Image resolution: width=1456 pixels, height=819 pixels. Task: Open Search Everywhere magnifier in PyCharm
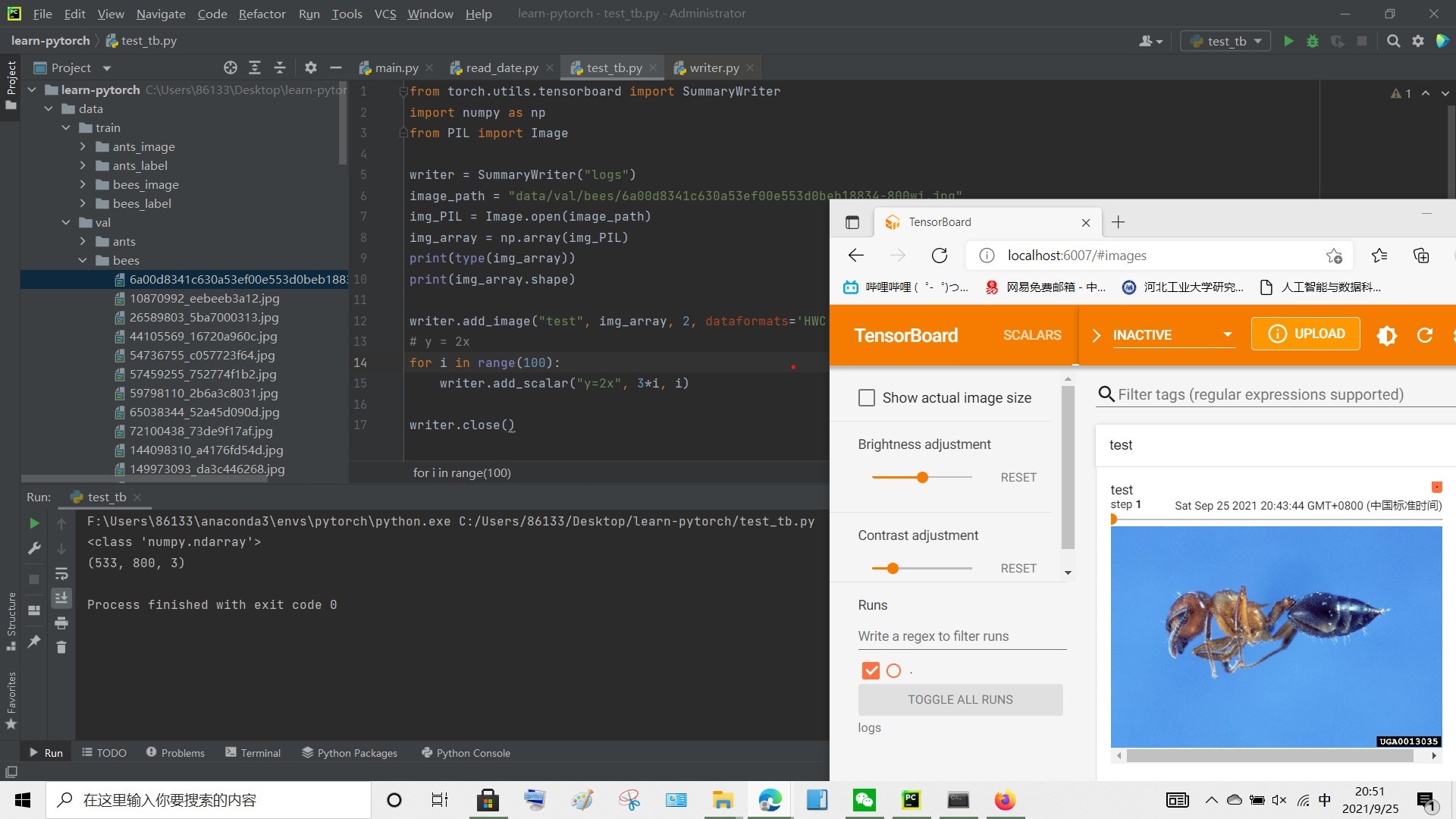1393,41
